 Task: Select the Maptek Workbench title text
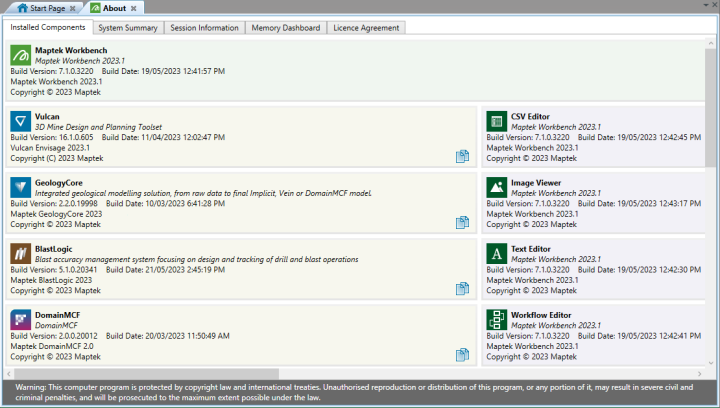tap(71, 50)
